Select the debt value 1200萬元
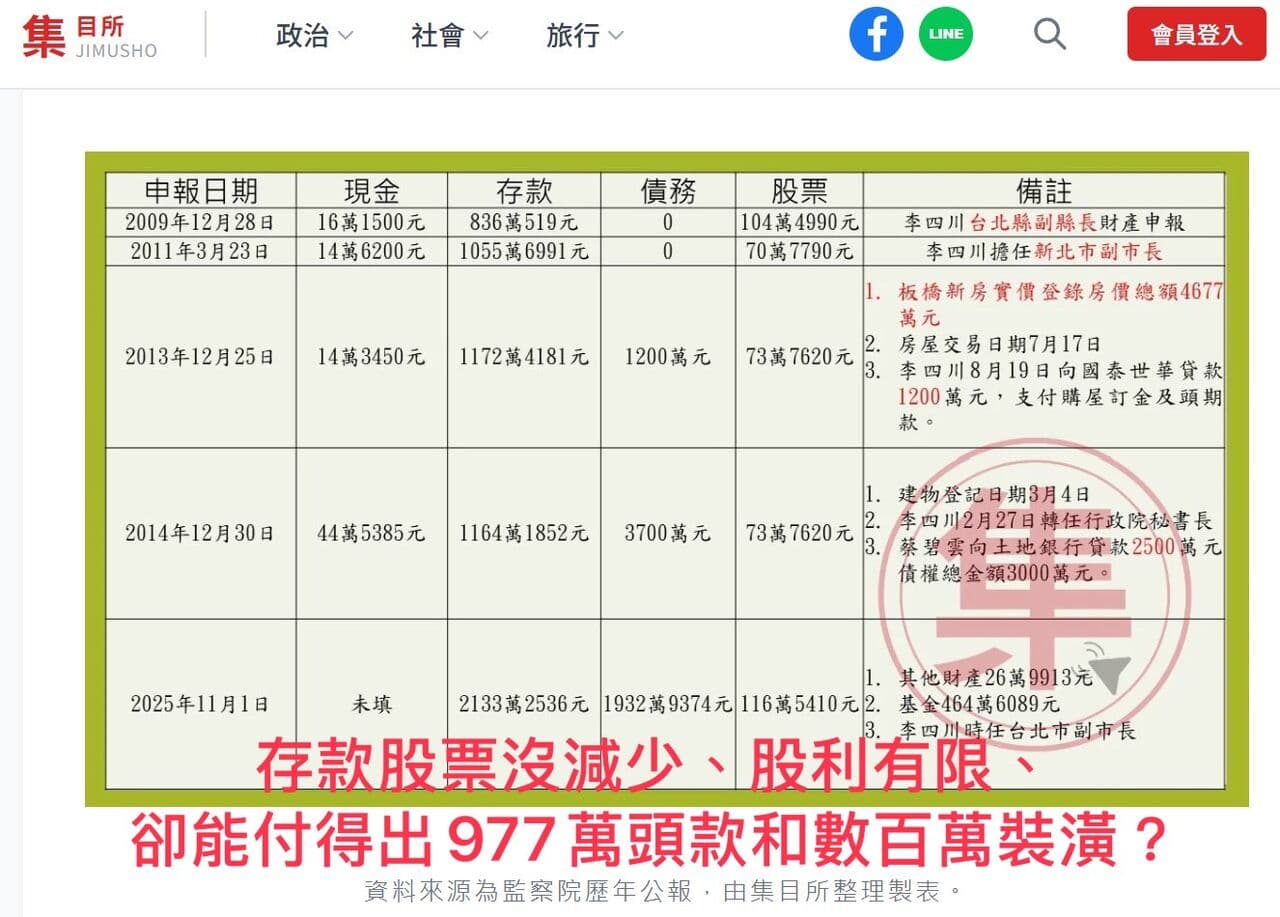 [668, 357]
